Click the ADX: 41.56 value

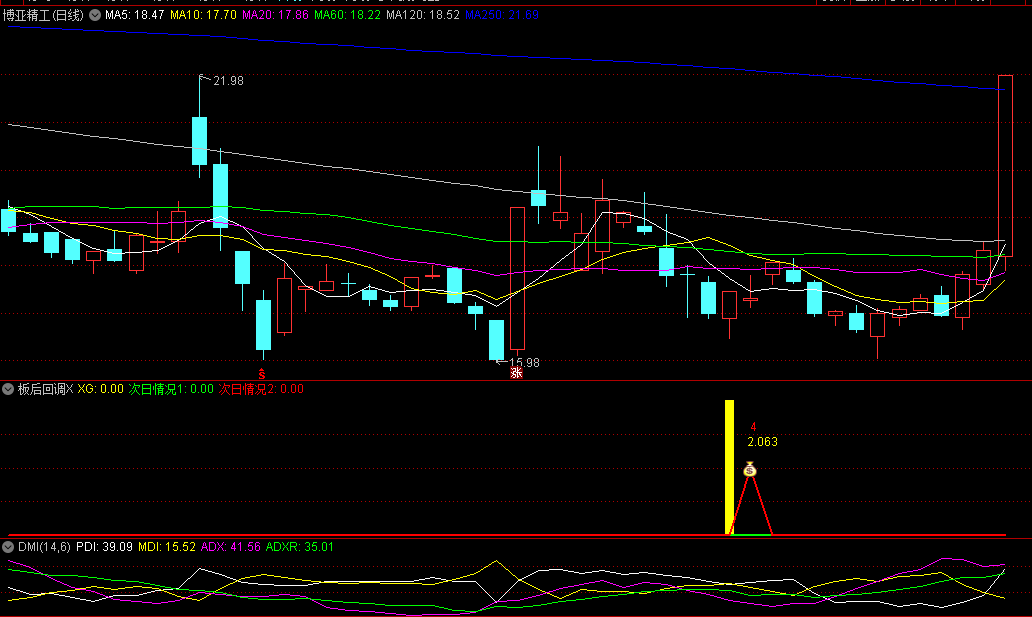(x=230, y=547)
